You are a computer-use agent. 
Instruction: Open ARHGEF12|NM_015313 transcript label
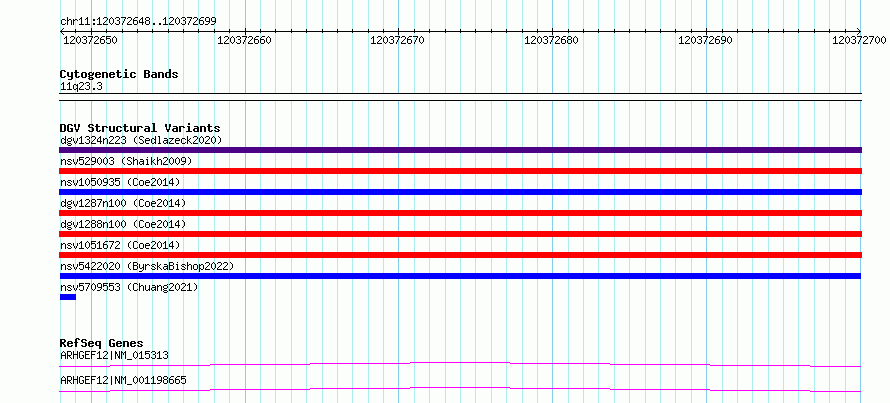click(114, 355)
